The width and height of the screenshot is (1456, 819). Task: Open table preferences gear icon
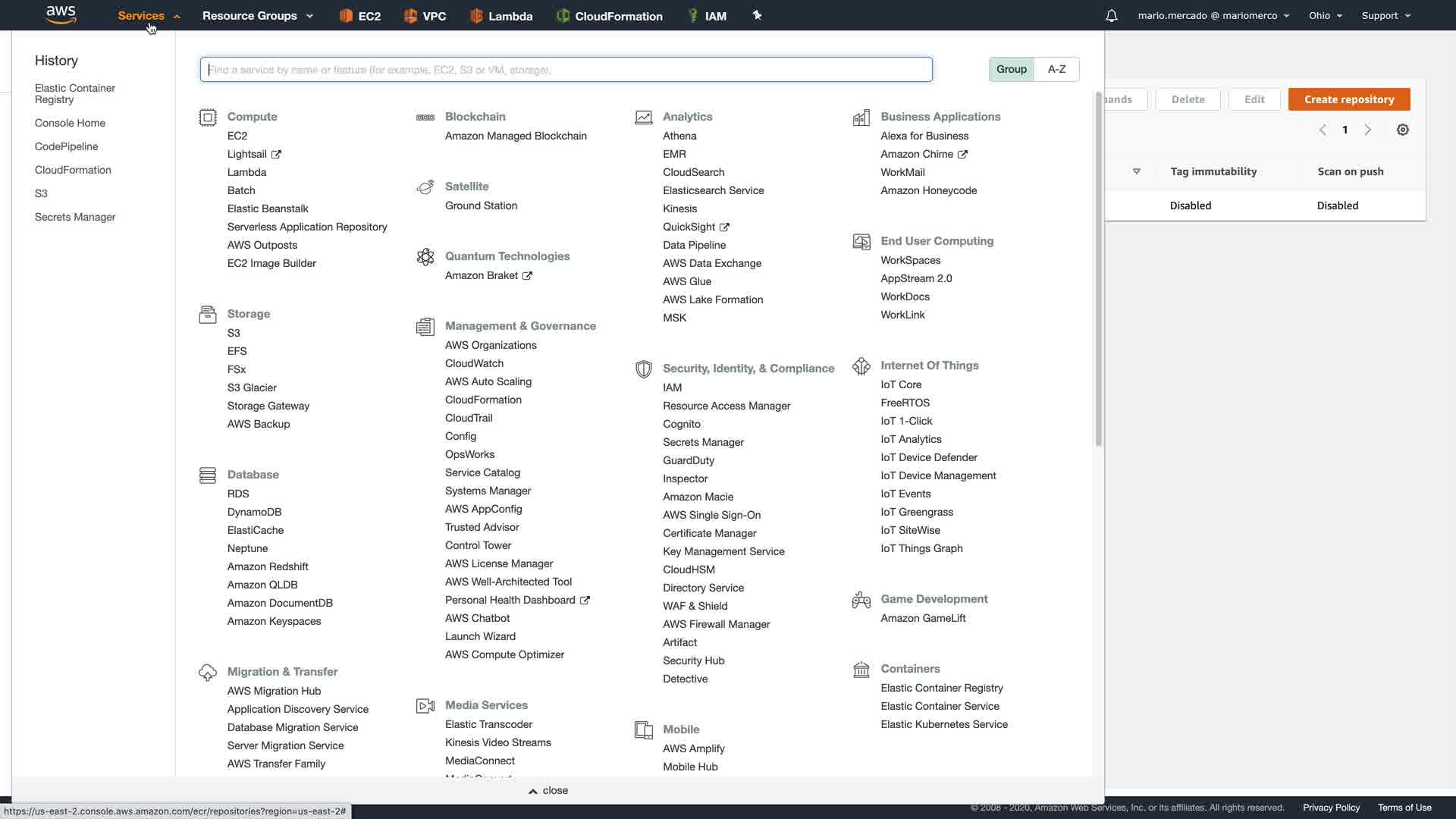pyautogui.click(x=1402, y=130)
